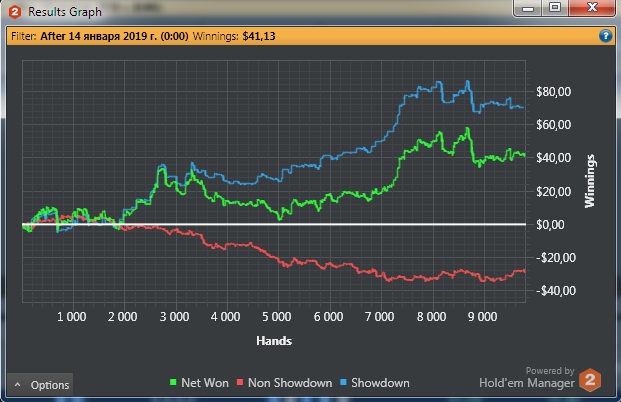Click the Hold'em Manager 2 hexagon logo
Screen dimensions: 621x402
coord(590,380)
